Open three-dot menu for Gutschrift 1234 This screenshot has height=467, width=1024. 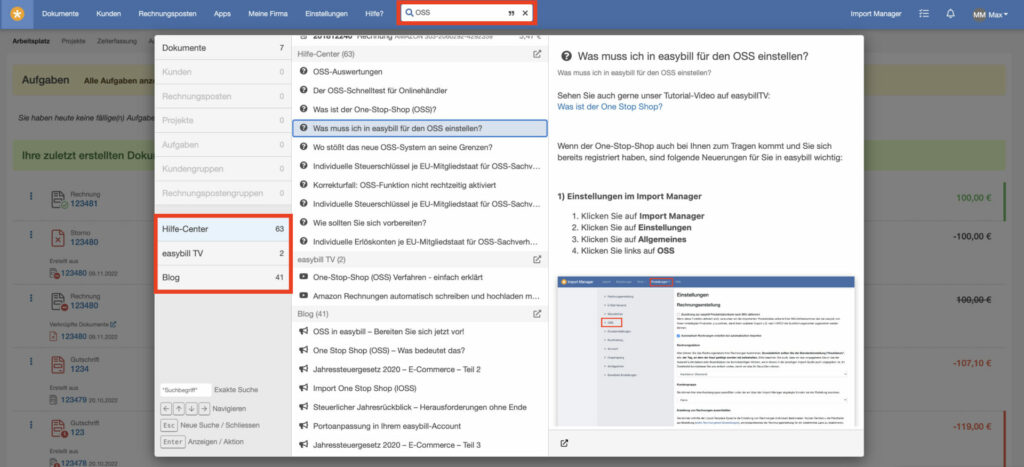pos(31,362)
